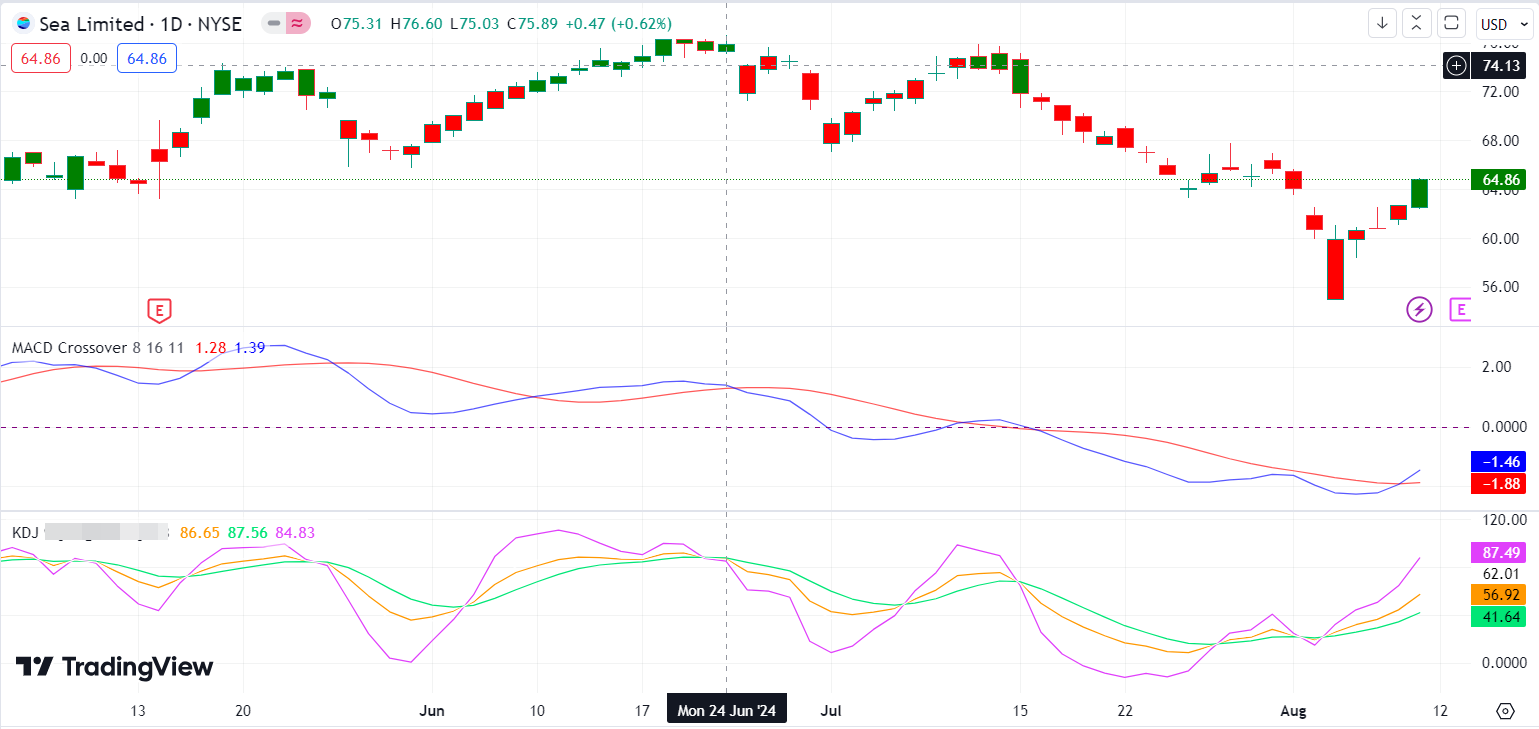Click the green 64.86 last price label
The height and width of the screenshot is (729, 1539).
(x=1500, y=180)
